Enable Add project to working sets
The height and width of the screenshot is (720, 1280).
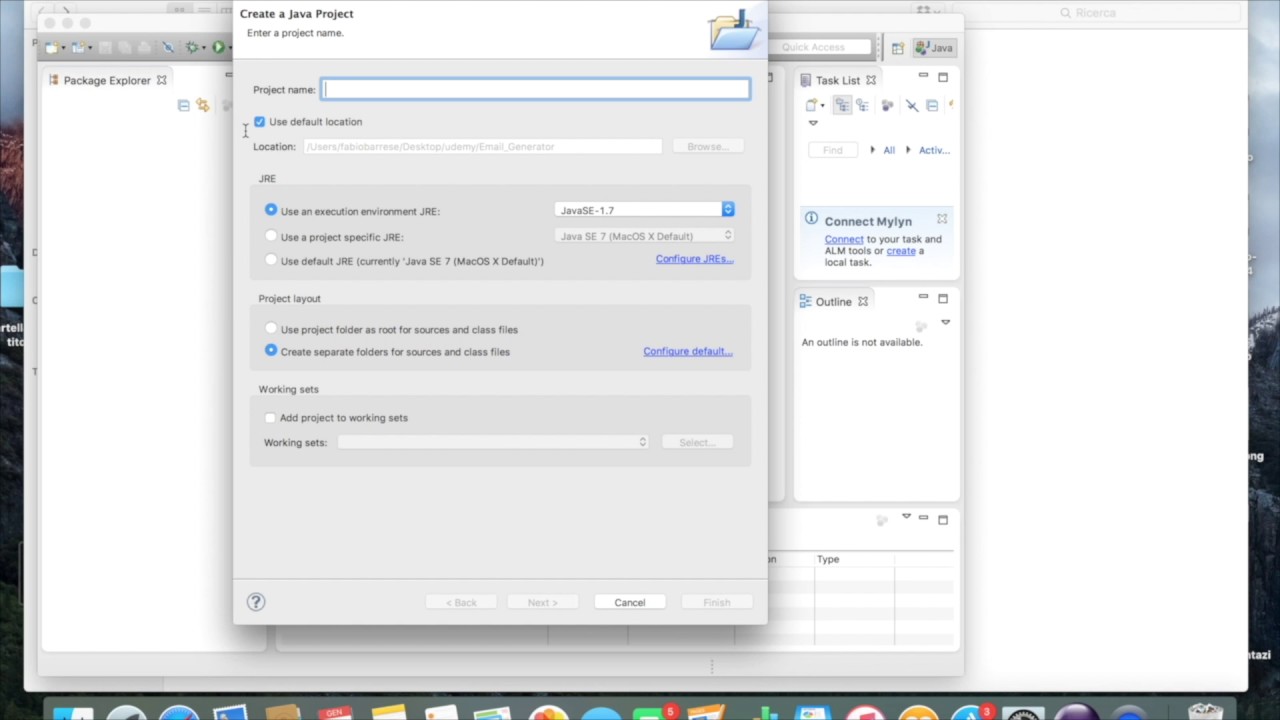coord(270,417)
